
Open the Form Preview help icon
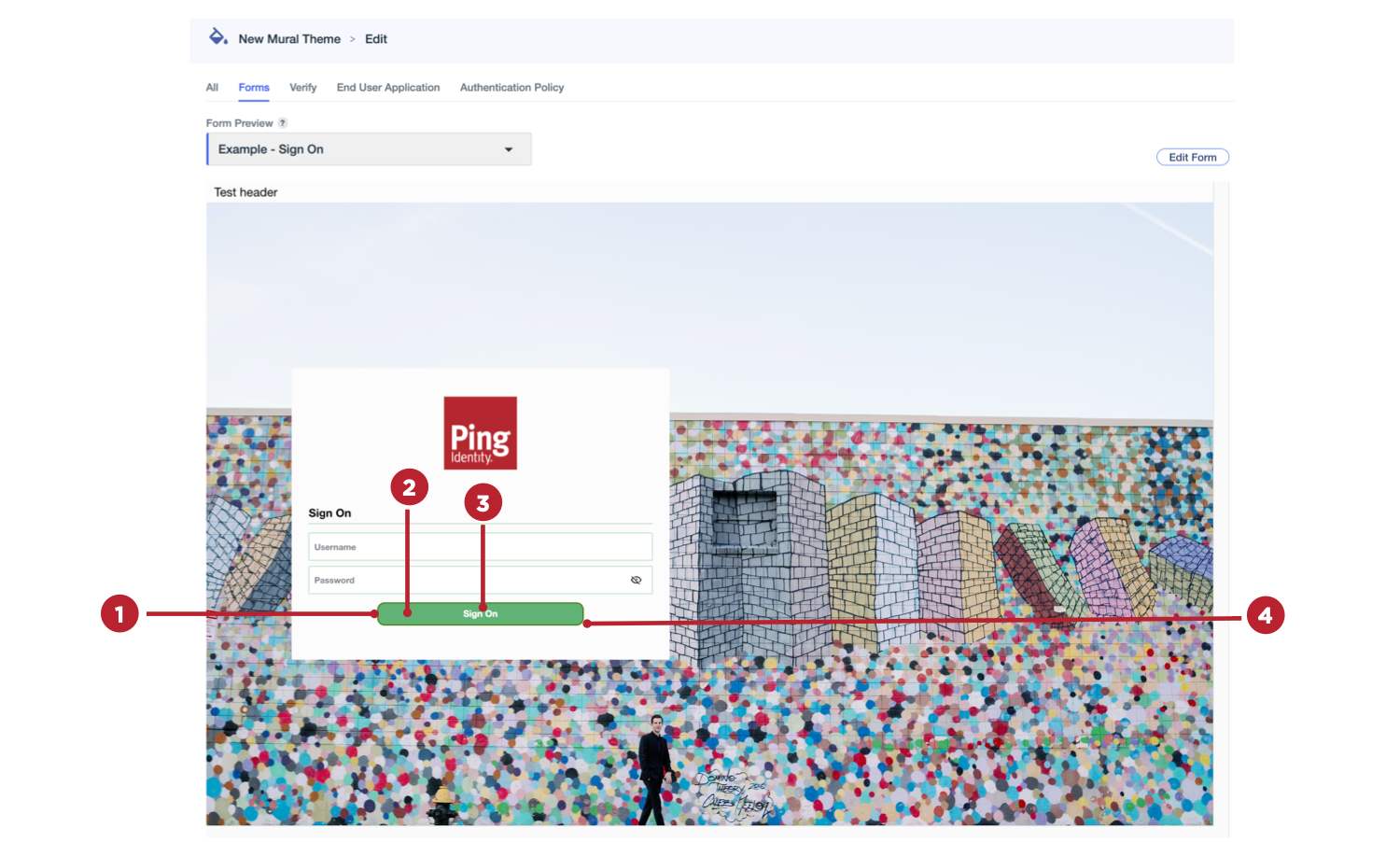click(283, 122)
